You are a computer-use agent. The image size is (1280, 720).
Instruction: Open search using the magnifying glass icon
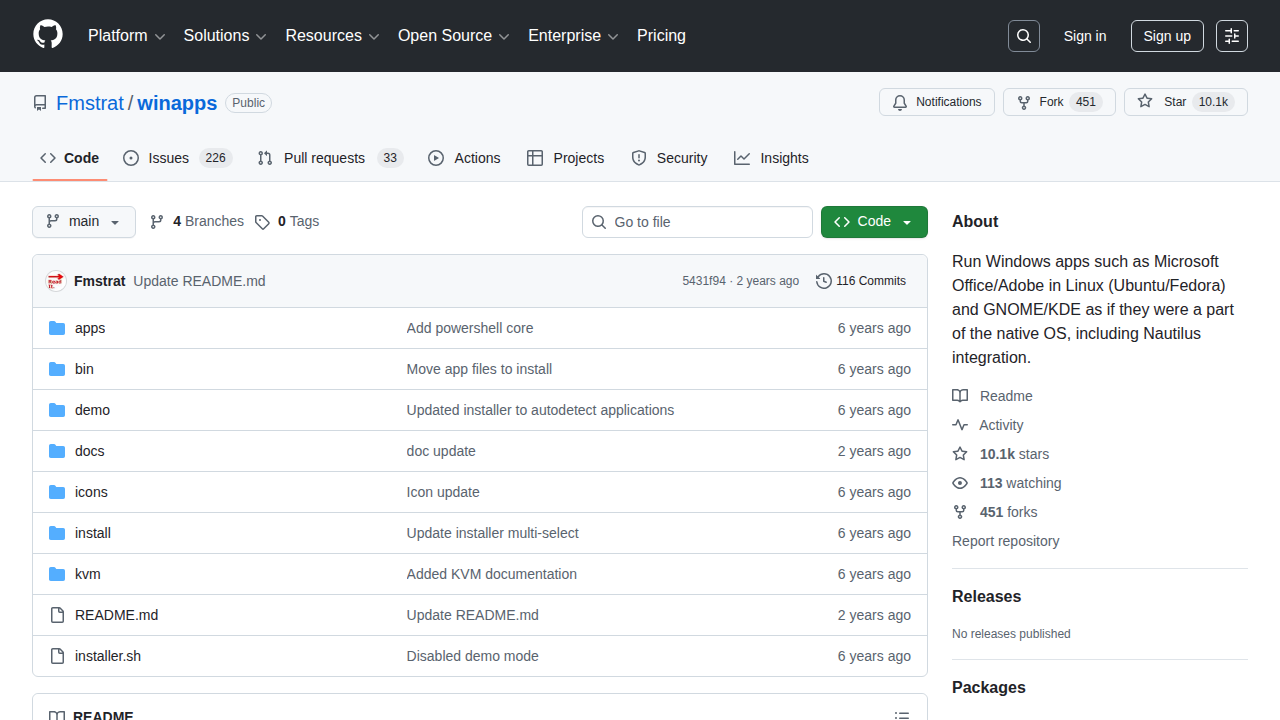(x=1023, y=35)
